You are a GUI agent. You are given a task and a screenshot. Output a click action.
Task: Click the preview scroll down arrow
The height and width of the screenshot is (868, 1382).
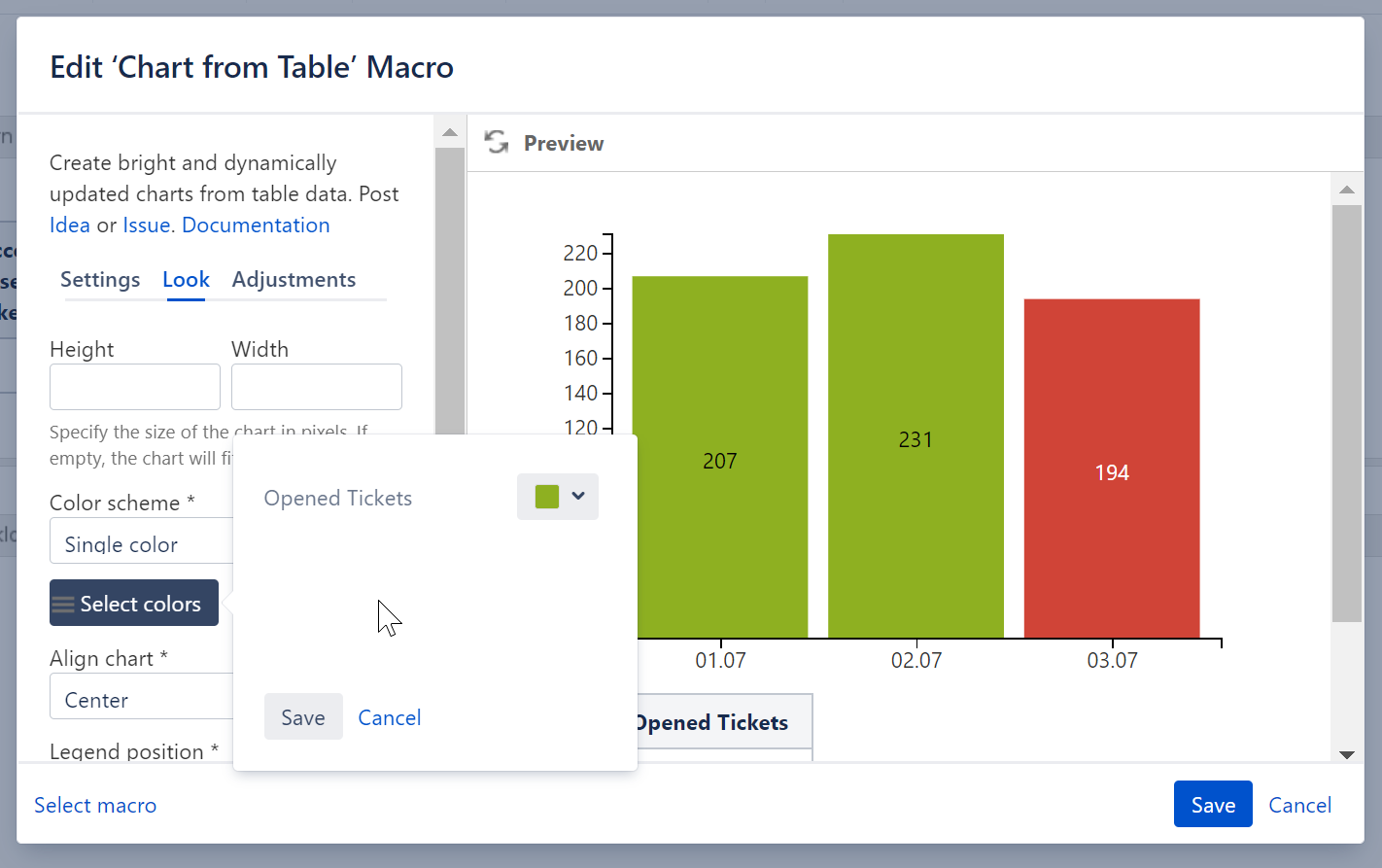coord(1346,754)
